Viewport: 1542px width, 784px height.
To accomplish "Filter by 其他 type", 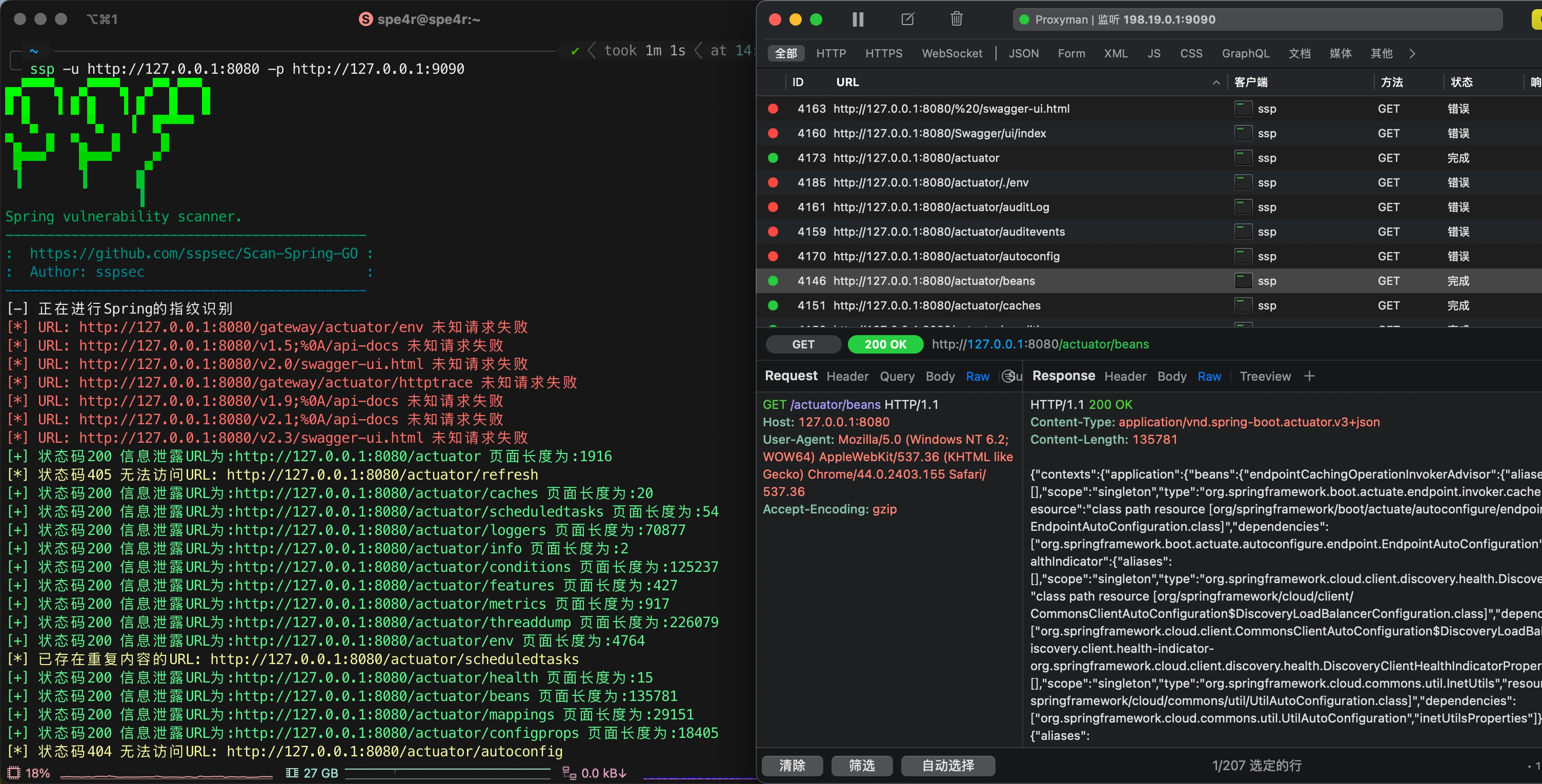I will tap(1382, 53).
